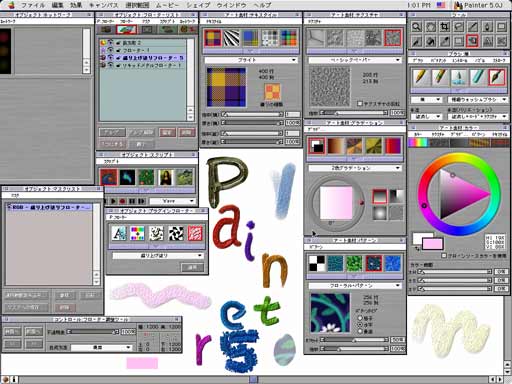The image size is (512, 384).
Task: Open the File menu (ファイル)
Action: click(33, 5)
